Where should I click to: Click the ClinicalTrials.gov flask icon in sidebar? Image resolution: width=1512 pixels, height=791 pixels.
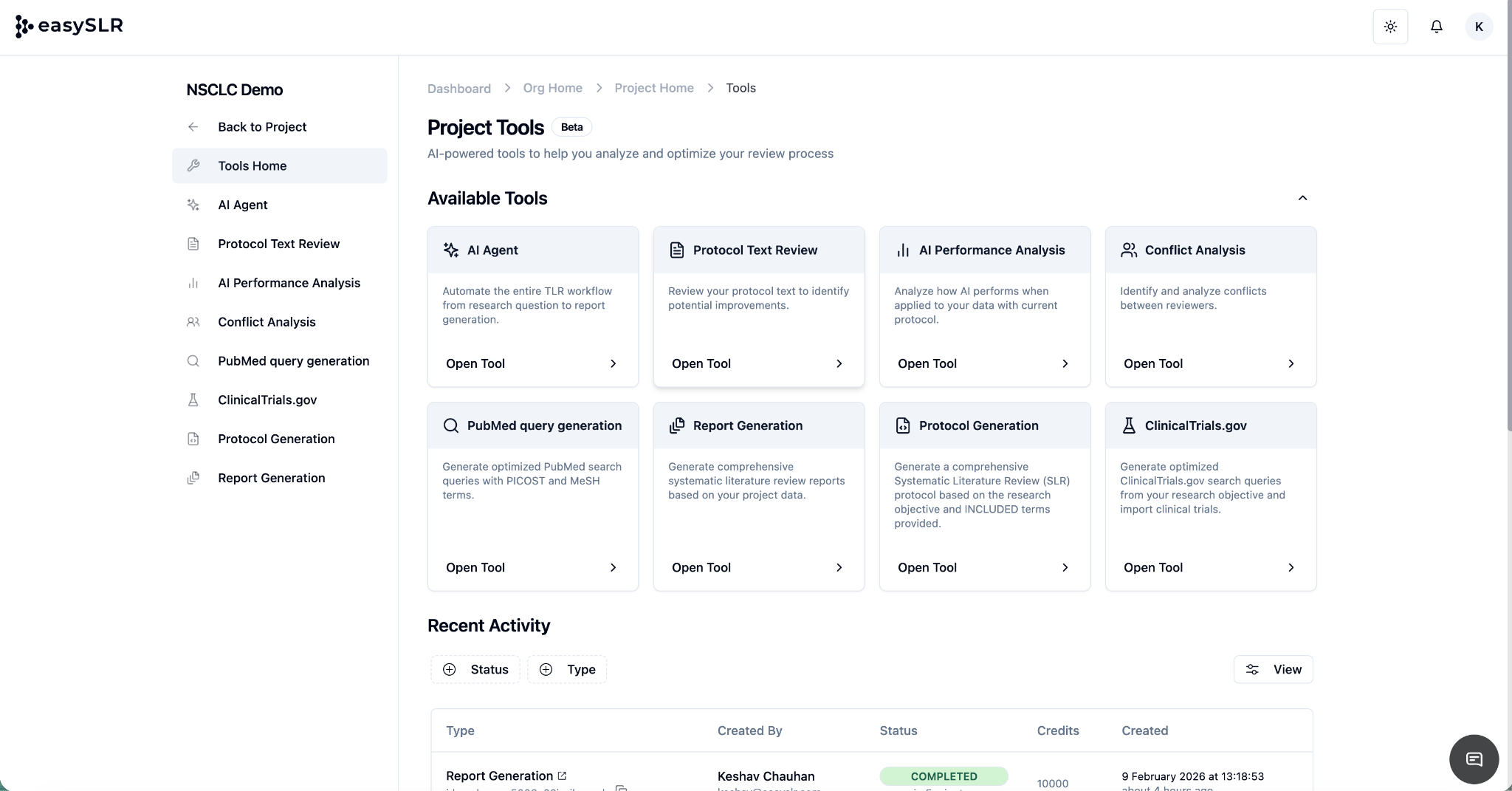point(193,400)
